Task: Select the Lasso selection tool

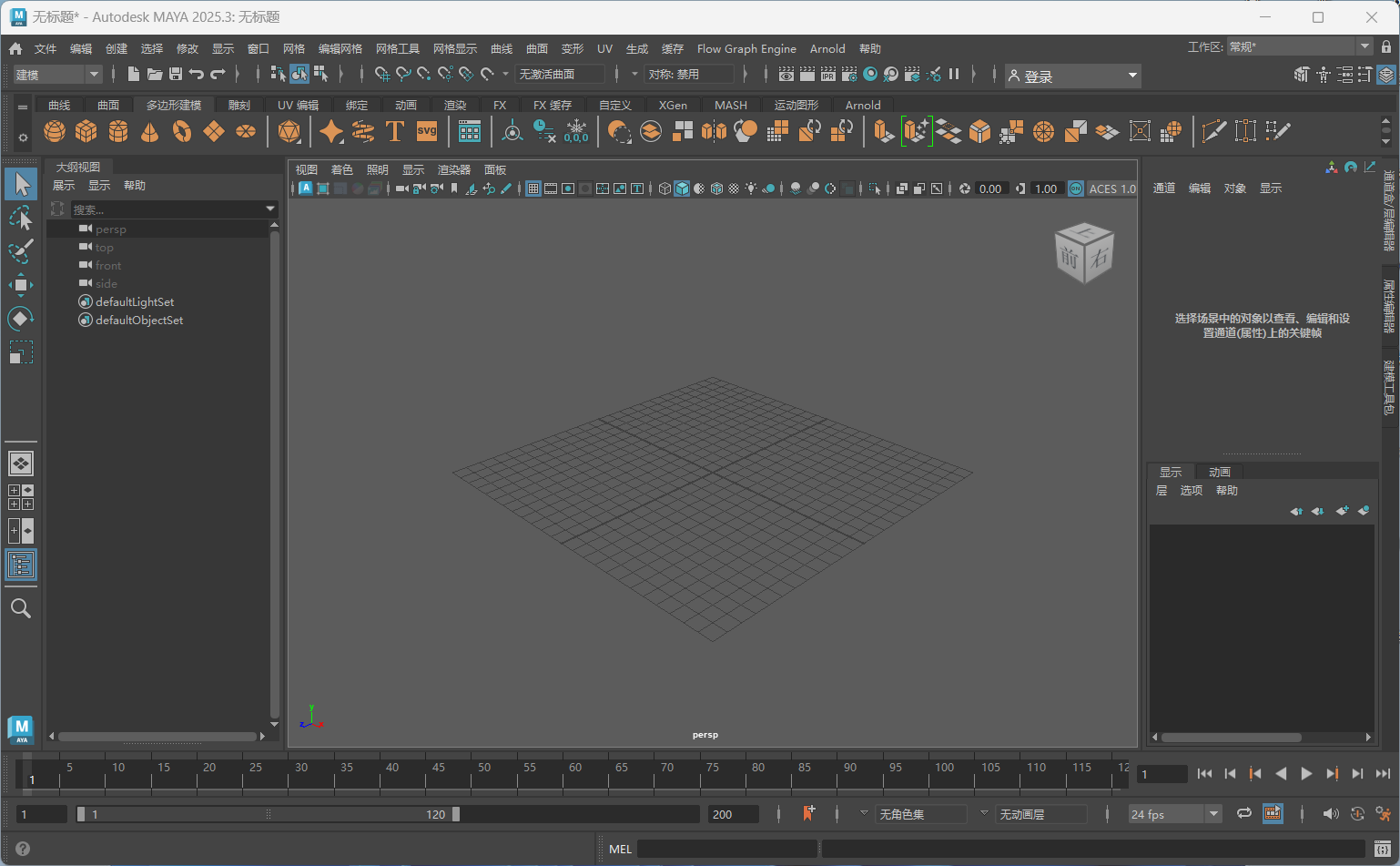Action: 20,218
